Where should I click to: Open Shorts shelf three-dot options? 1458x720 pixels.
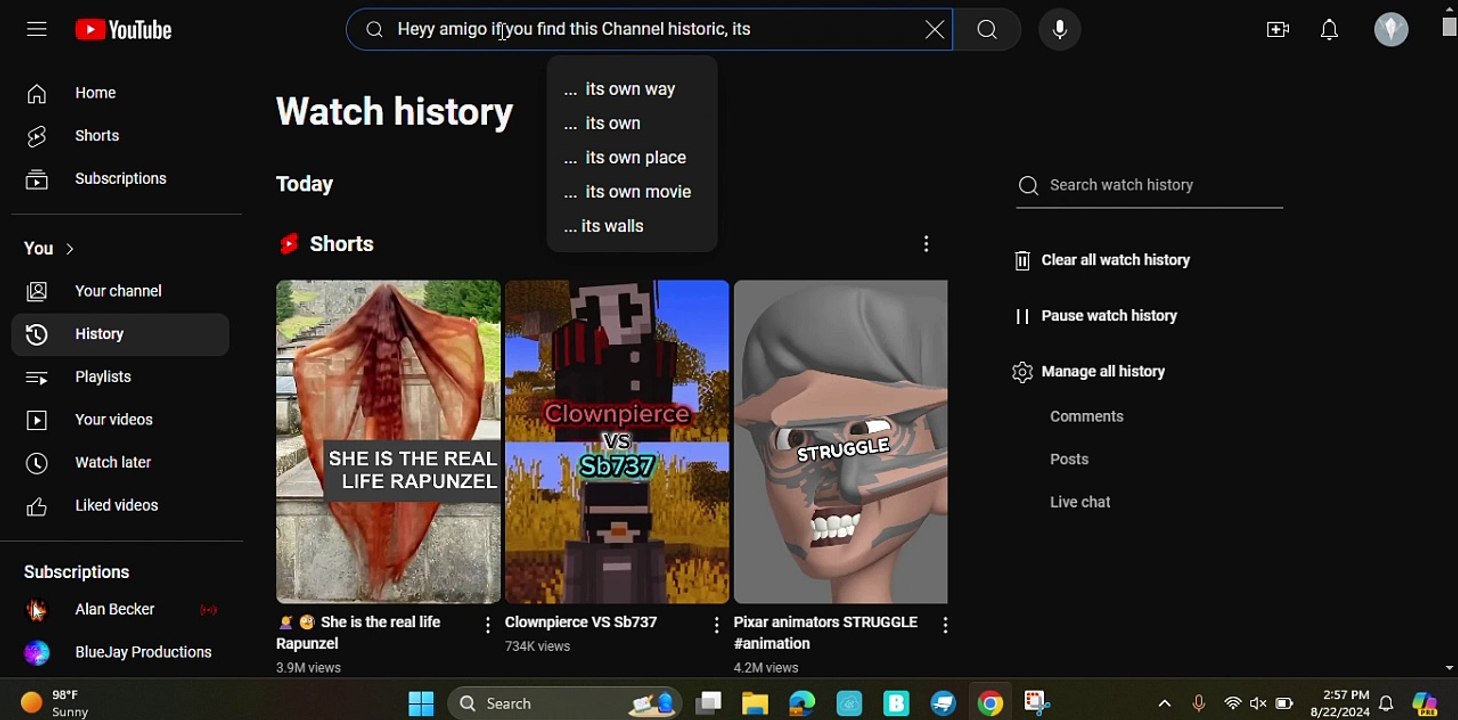(926, 244)
